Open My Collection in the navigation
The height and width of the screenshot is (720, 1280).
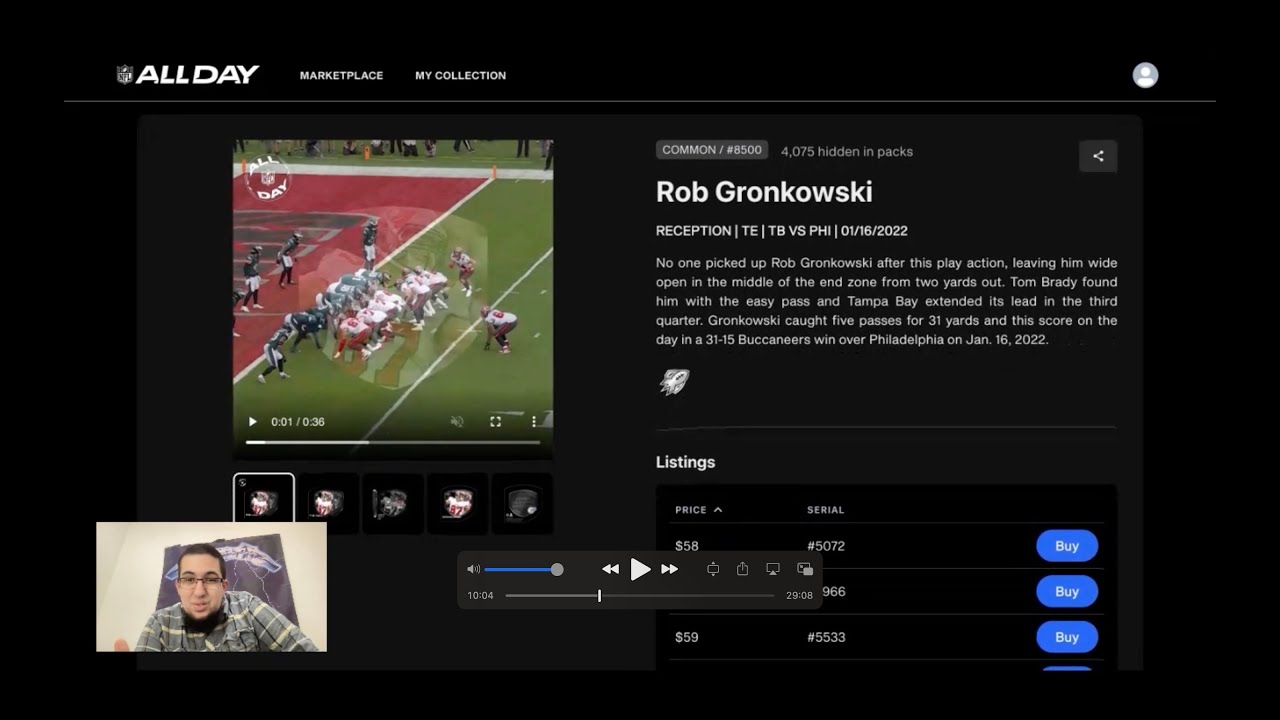(x=461, y=75)
